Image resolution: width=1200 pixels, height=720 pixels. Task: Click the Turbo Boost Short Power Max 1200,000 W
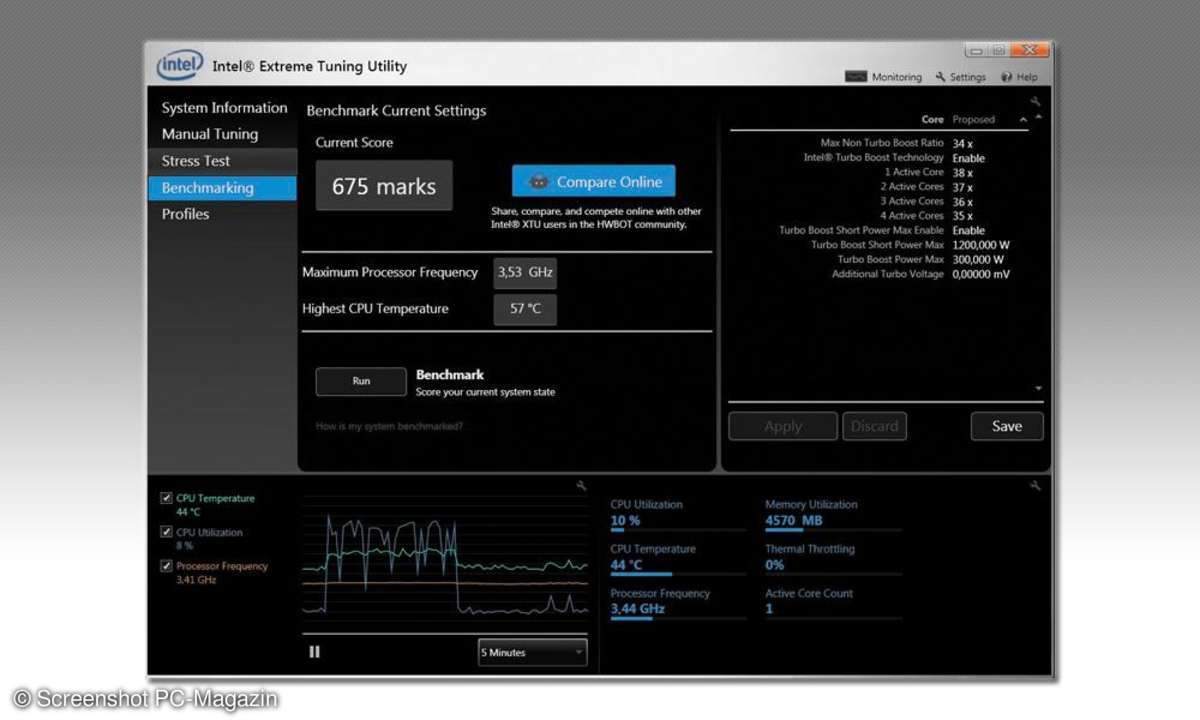pyautogui.click(x=981, y=245)
